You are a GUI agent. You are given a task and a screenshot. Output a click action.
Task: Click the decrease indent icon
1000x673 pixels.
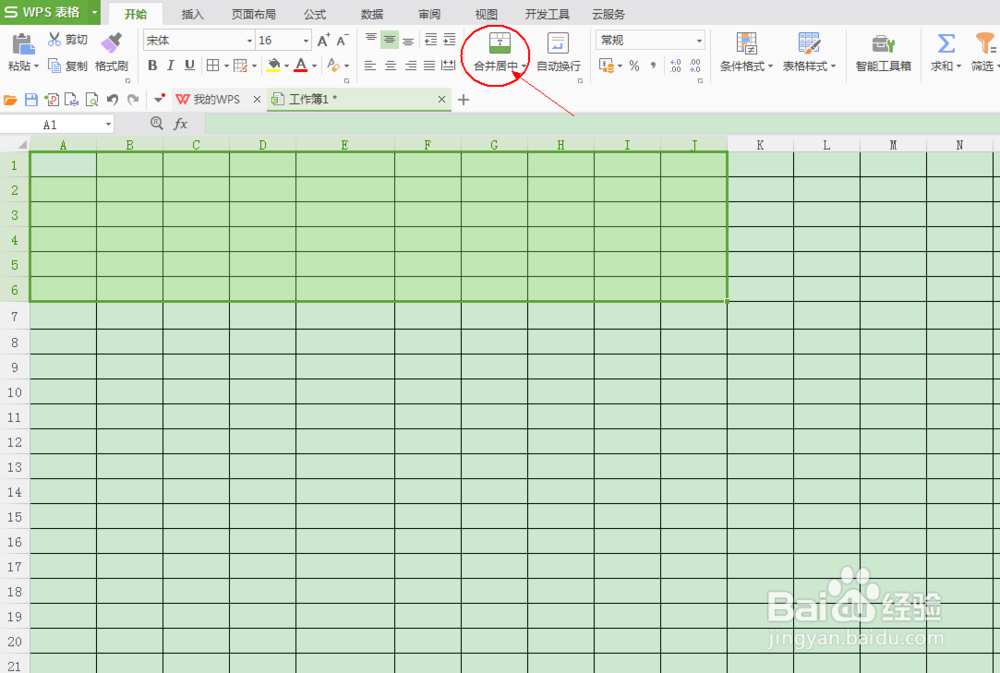(x=431, y=40)
